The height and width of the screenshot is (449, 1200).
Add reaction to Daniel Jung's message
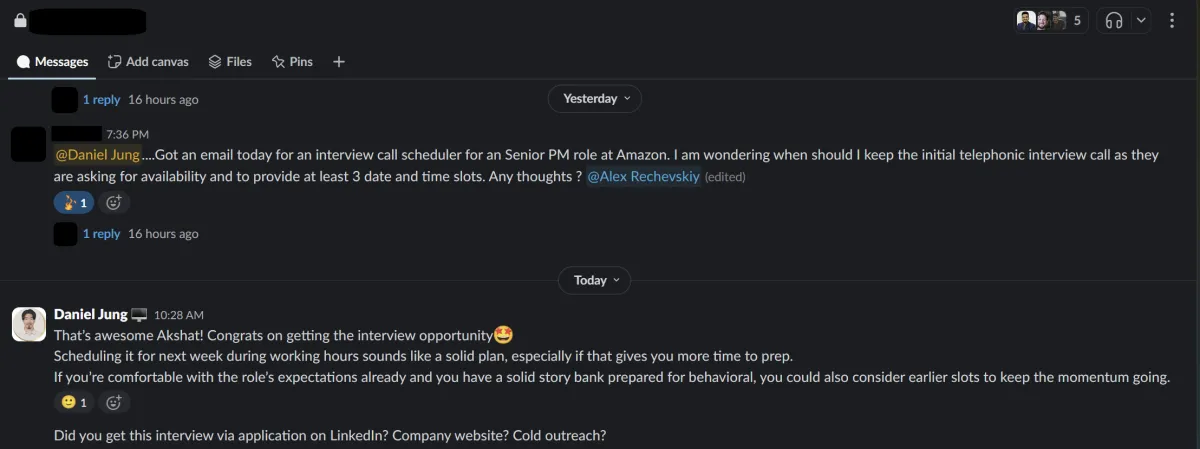click(x=114, y=403)
